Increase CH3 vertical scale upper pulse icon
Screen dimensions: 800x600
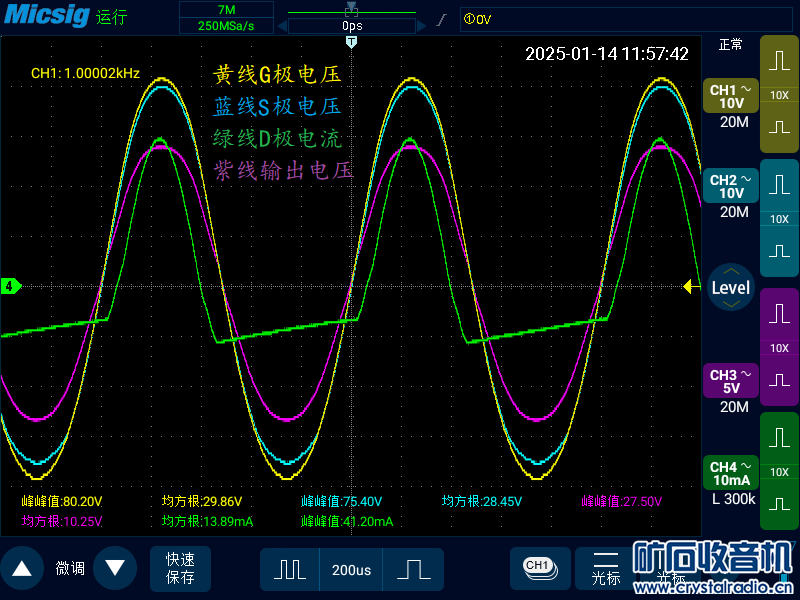pyautogui.click(x=780, y=314)
